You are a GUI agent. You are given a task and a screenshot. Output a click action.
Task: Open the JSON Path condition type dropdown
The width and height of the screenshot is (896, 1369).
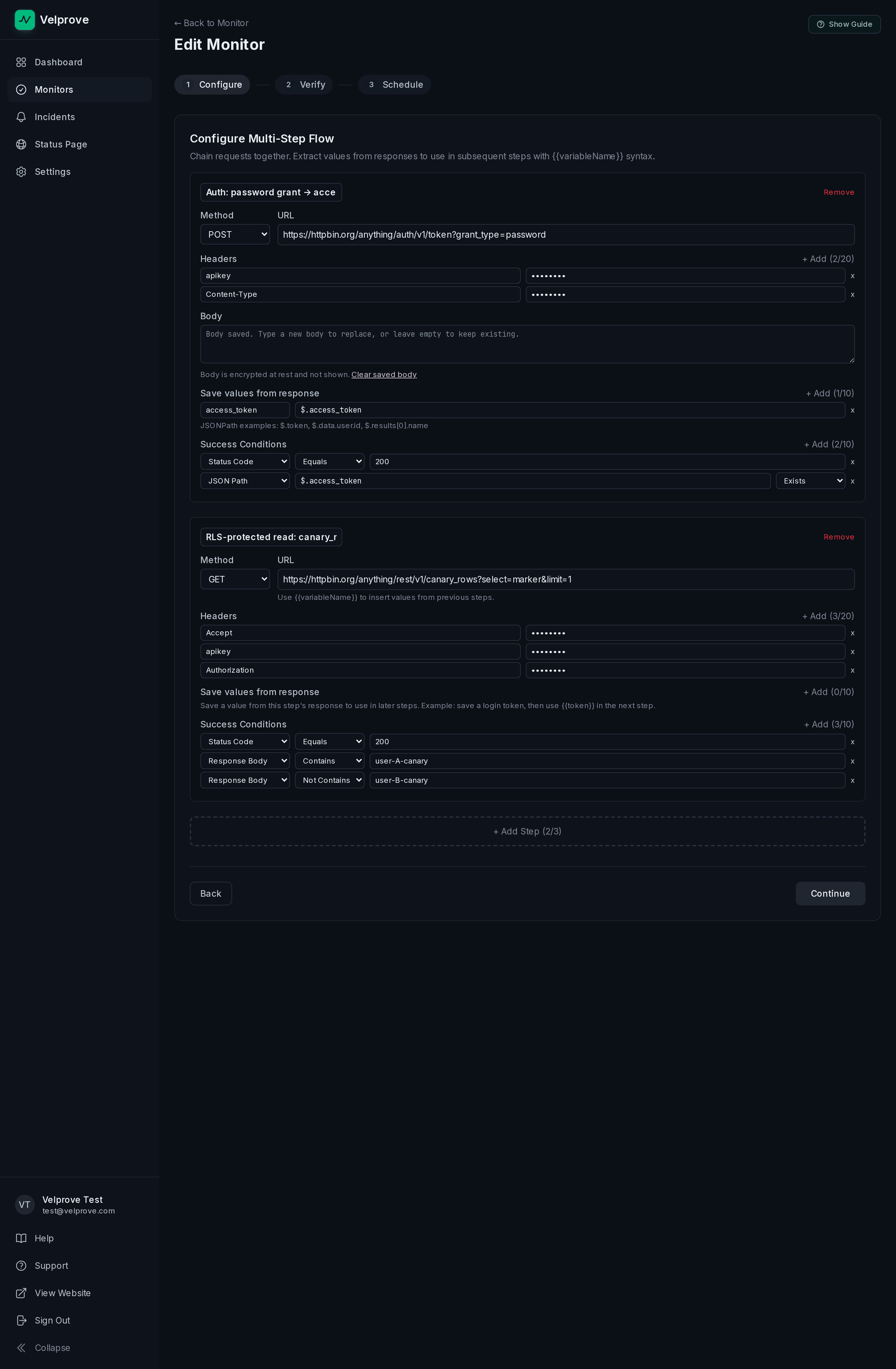(x=245, y=481)
